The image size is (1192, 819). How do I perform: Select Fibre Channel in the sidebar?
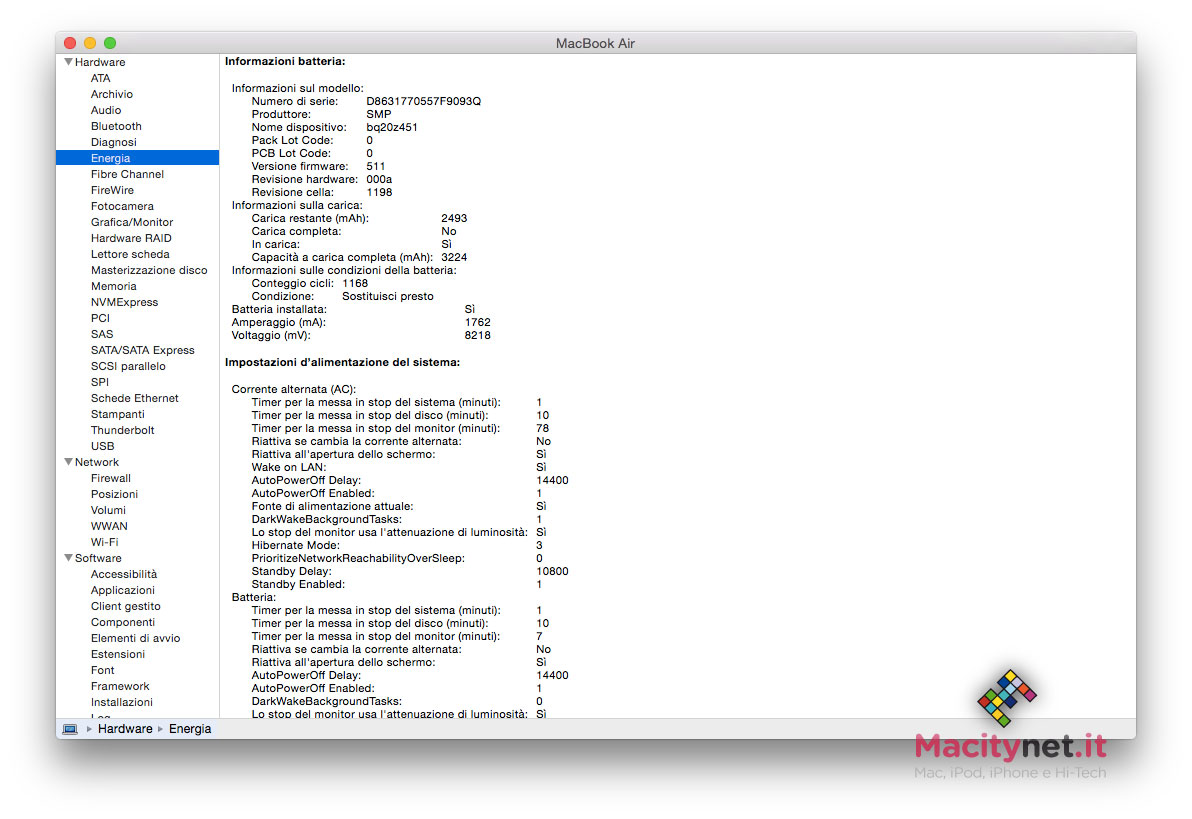point(127,174)
